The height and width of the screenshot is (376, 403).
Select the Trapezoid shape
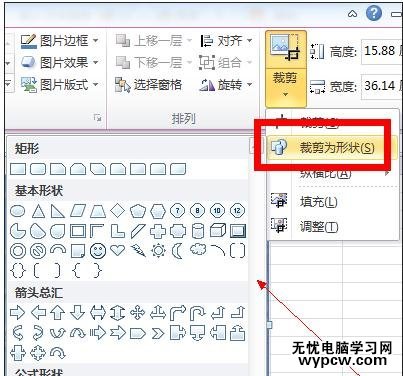coord(98,211)
